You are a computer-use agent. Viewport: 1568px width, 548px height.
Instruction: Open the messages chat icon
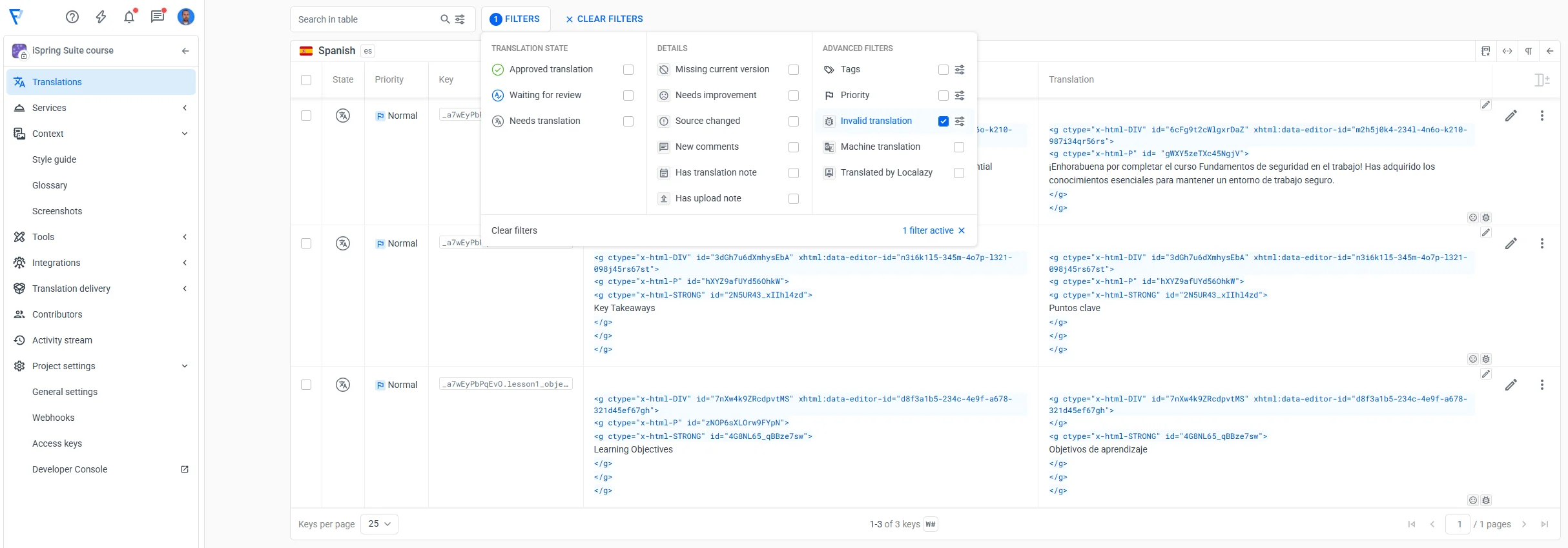click(x=158, y=17)
